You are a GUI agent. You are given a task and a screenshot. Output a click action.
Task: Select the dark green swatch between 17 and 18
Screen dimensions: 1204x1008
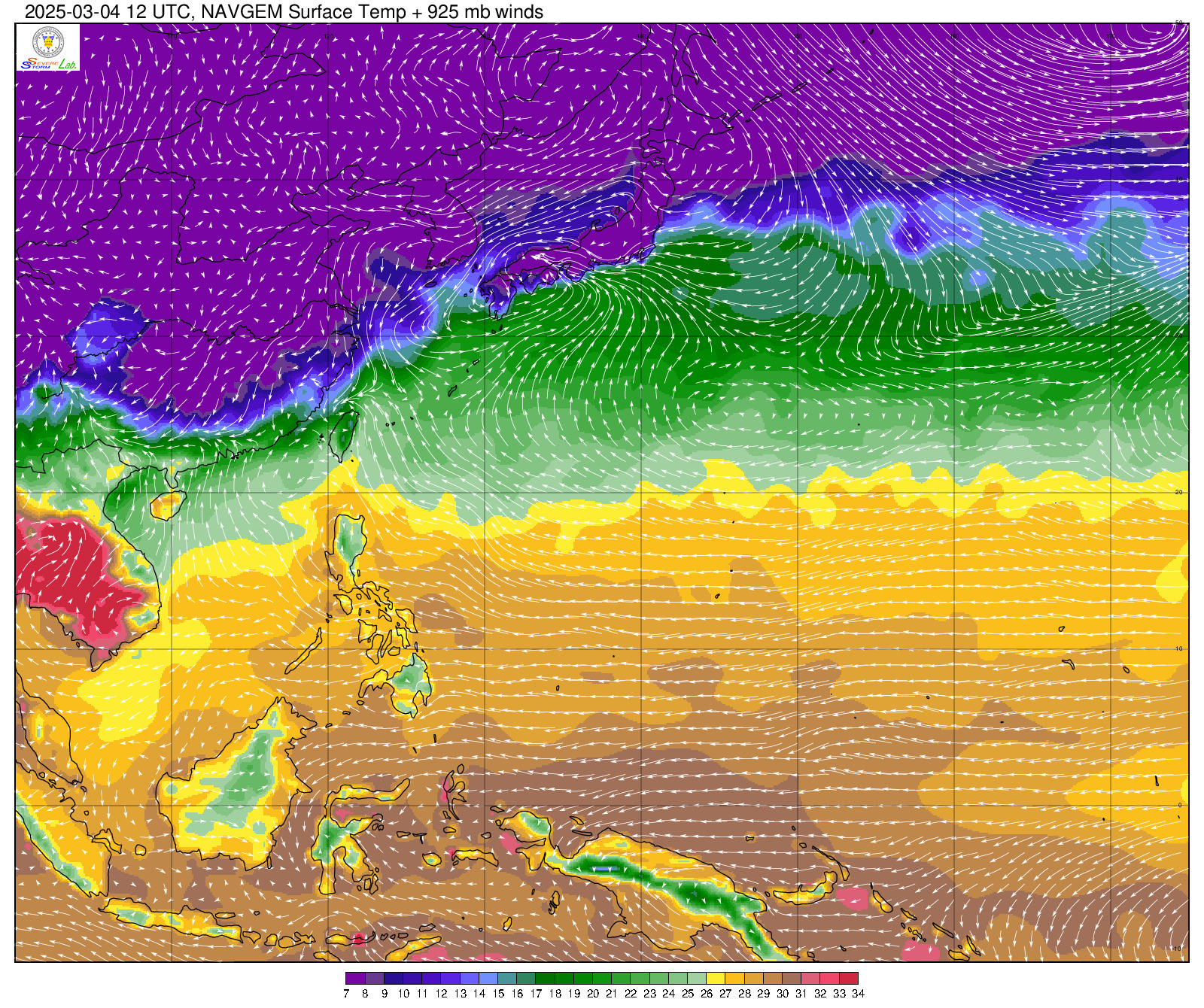(x=545, y=978)
